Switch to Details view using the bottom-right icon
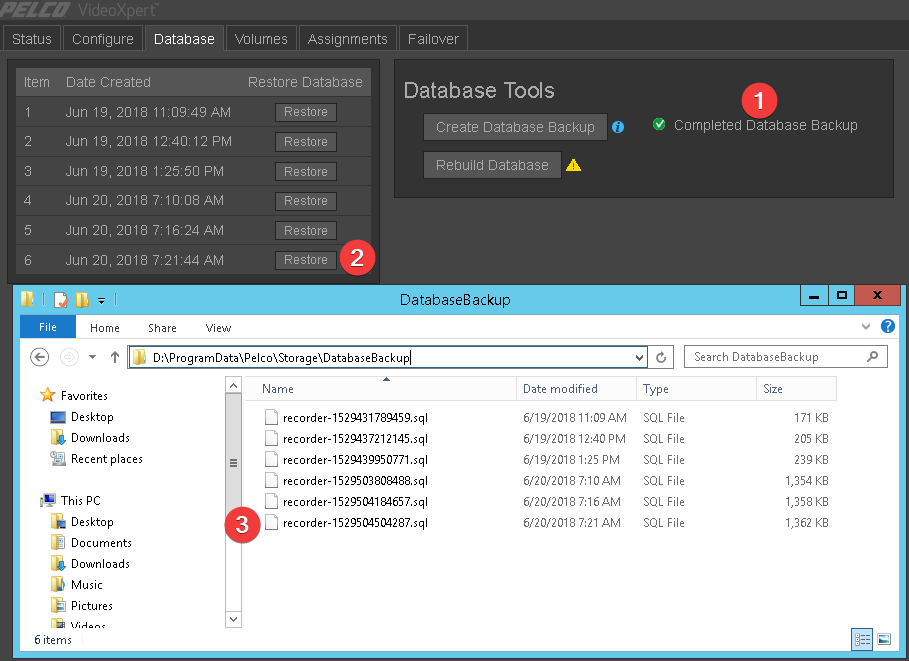Viewport: 909px width, 661px height. tap(862, 639)
